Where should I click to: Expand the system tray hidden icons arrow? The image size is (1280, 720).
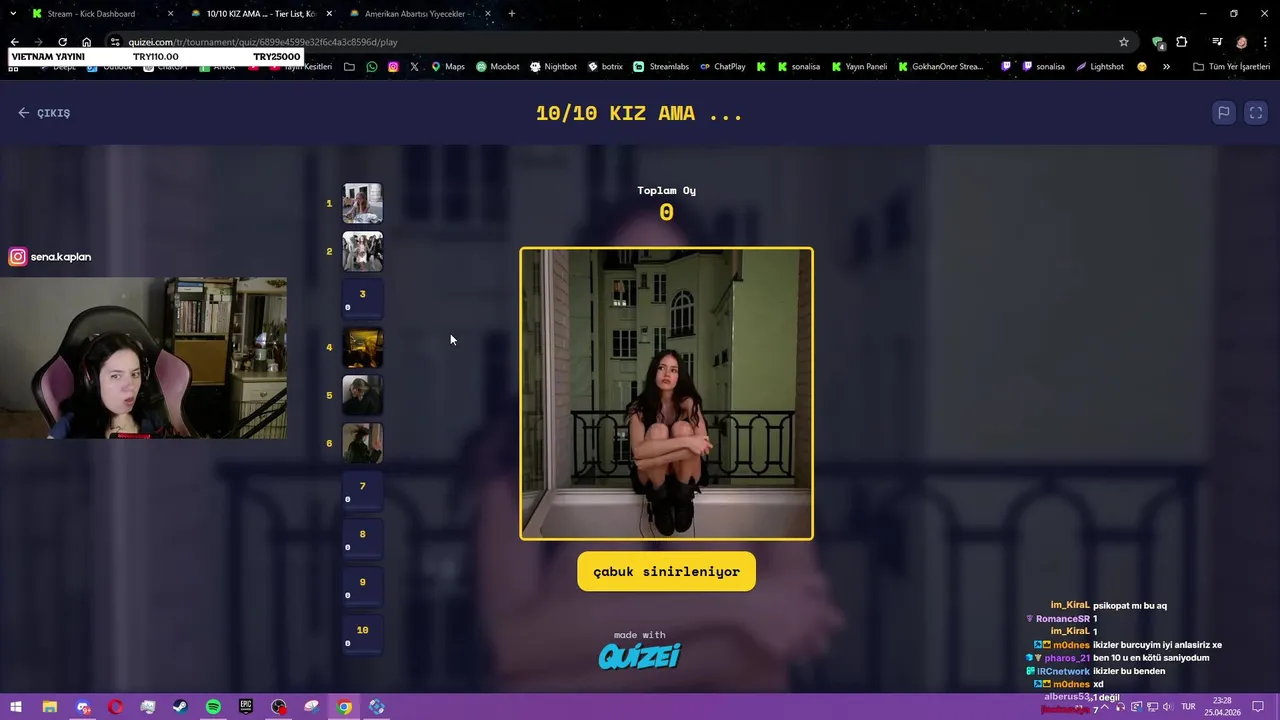[x=1107, y=707]
